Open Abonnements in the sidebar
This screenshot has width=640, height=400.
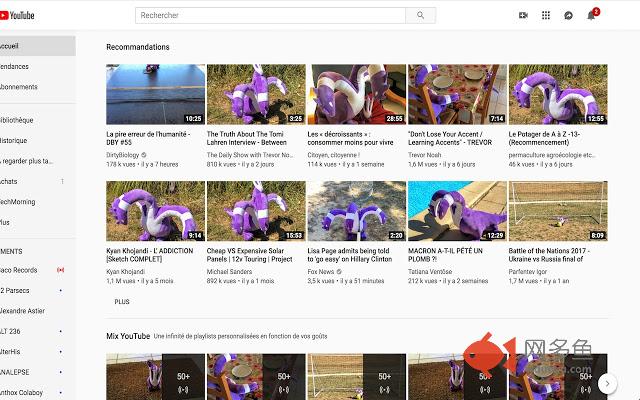point(38,87)
